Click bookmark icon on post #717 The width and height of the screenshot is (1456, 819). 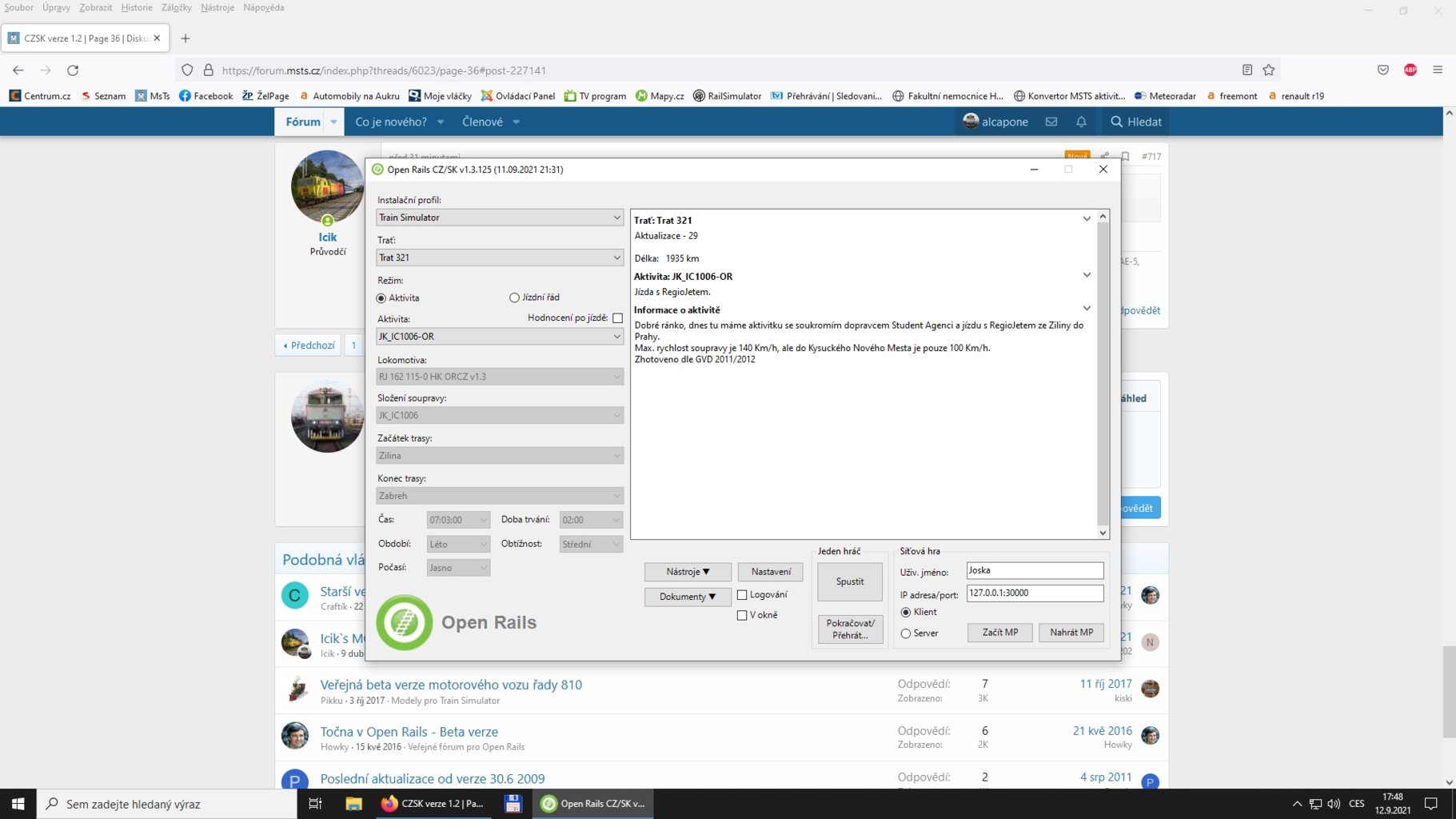(x=1125, y=157)
